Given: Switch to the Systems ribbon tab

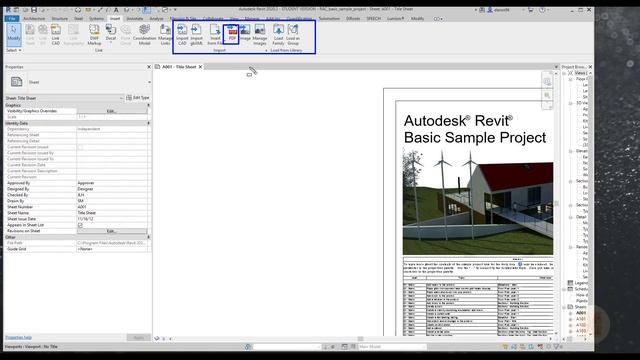Looking at the screenshot, I should coord(96,18).
